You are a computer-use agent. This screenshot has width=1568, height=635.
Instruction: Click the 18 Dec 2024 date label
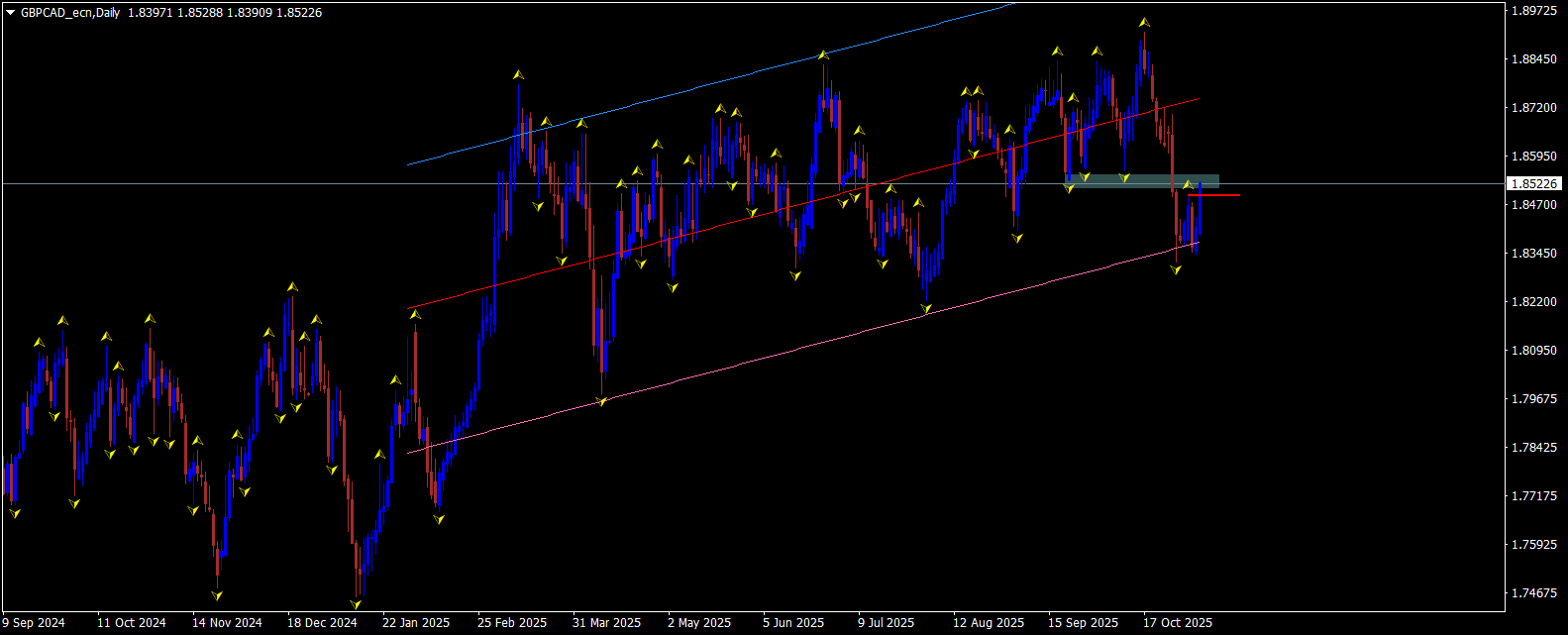click(322, 623)
